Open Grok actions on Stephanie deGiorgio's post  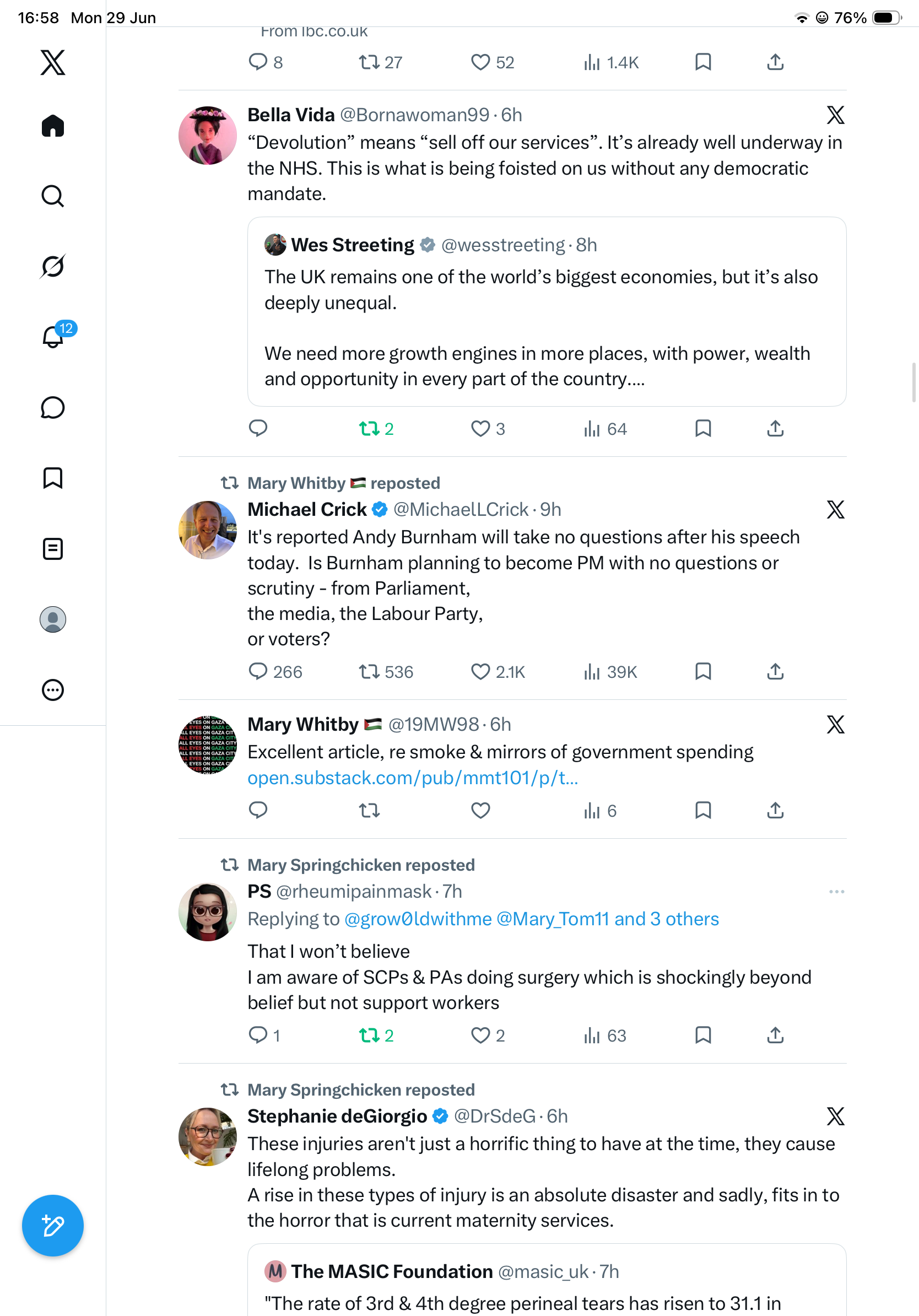[x=835, y=1116]
